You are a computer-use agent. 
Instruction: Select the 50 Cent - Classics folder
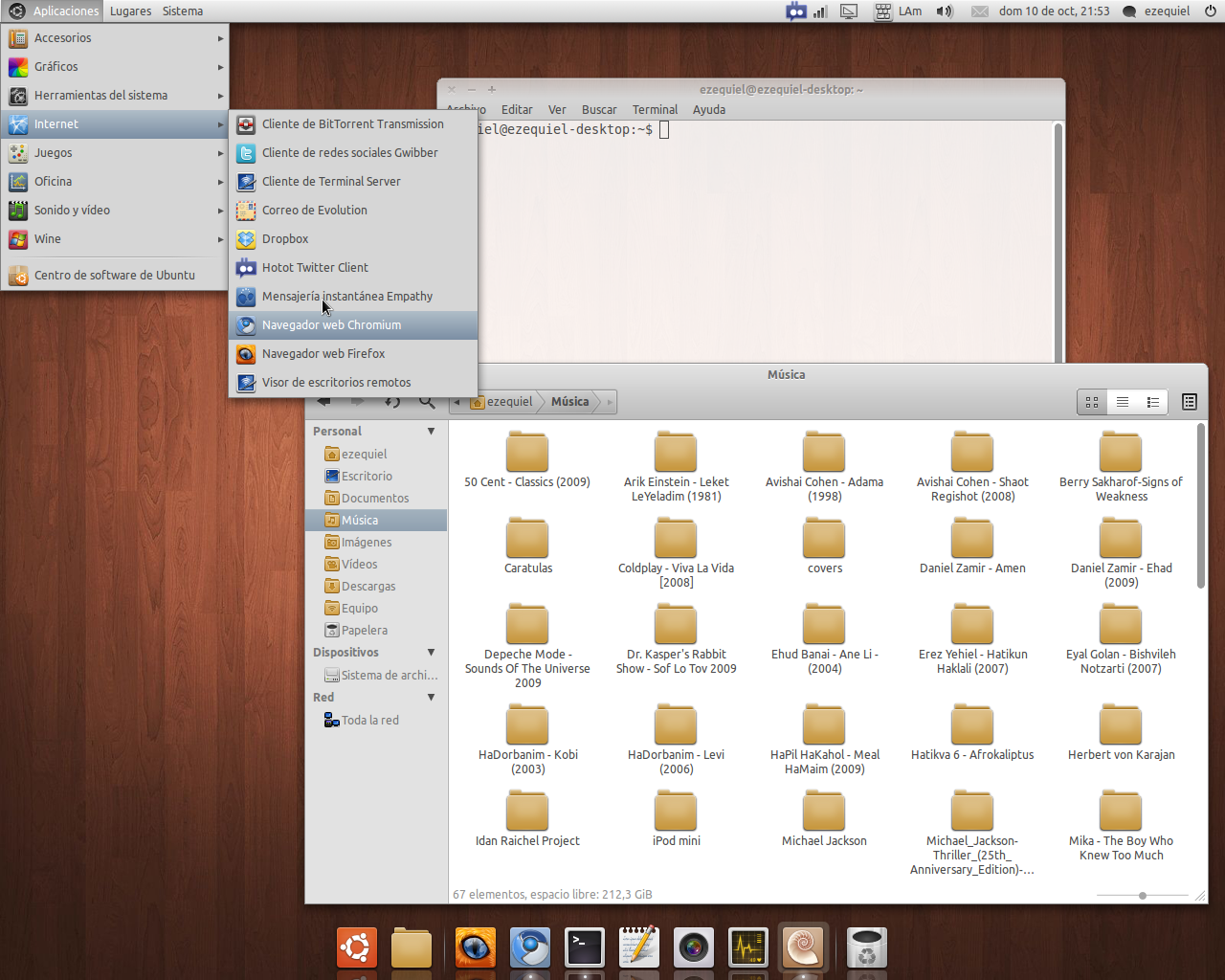[527, 460]
